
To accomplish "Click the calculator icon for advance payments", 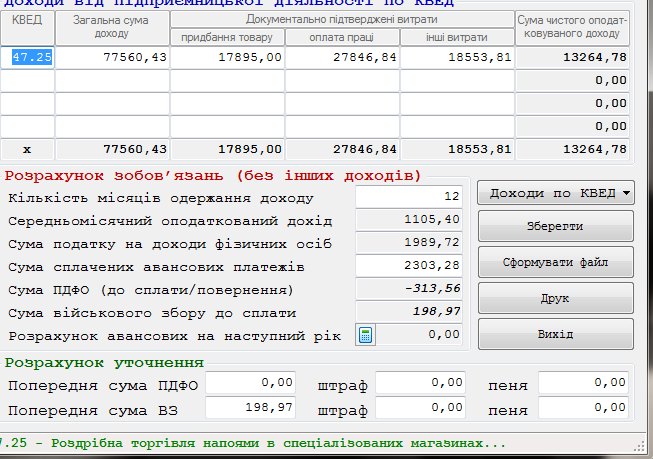I will coord(365,336).
